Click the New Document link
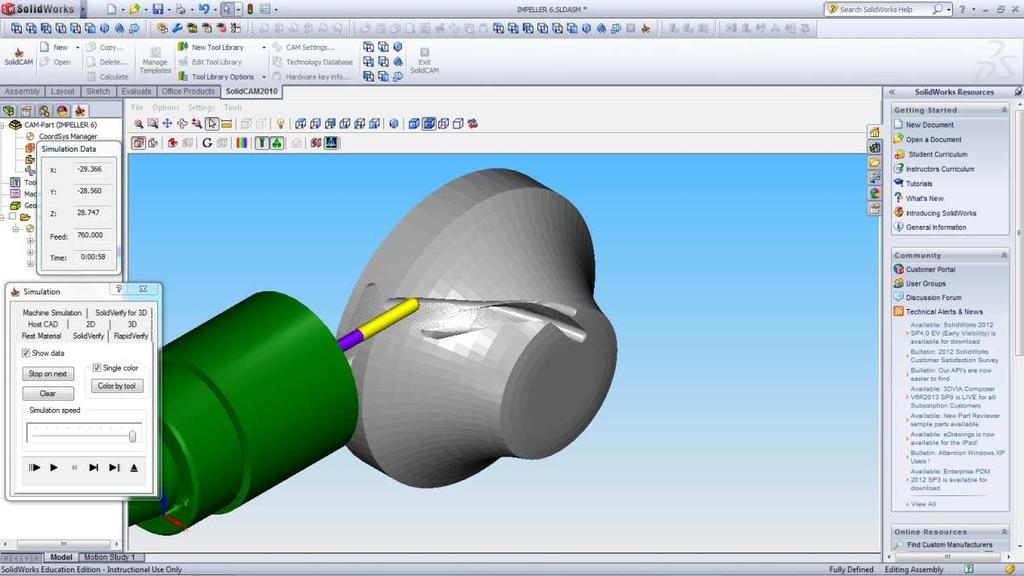This screenshot has height=576, width=1024. (929, 125)
